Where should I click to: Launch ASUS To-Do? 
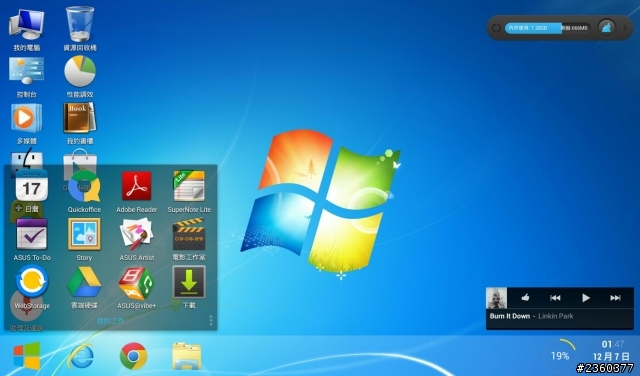click(31, 234)
